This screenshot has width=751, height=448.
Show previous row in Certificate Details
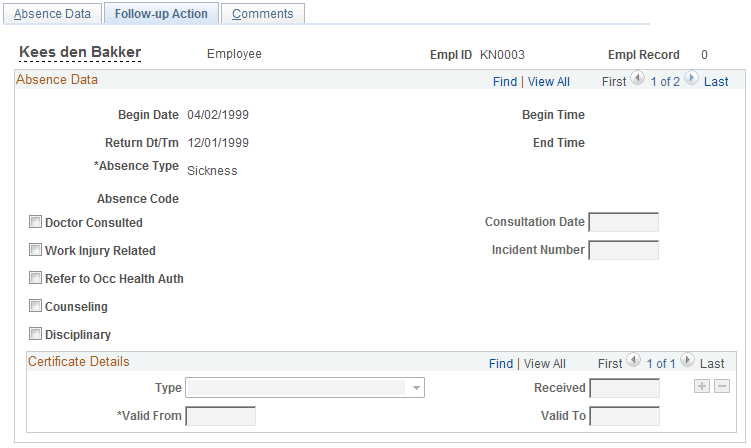(634, 360)
